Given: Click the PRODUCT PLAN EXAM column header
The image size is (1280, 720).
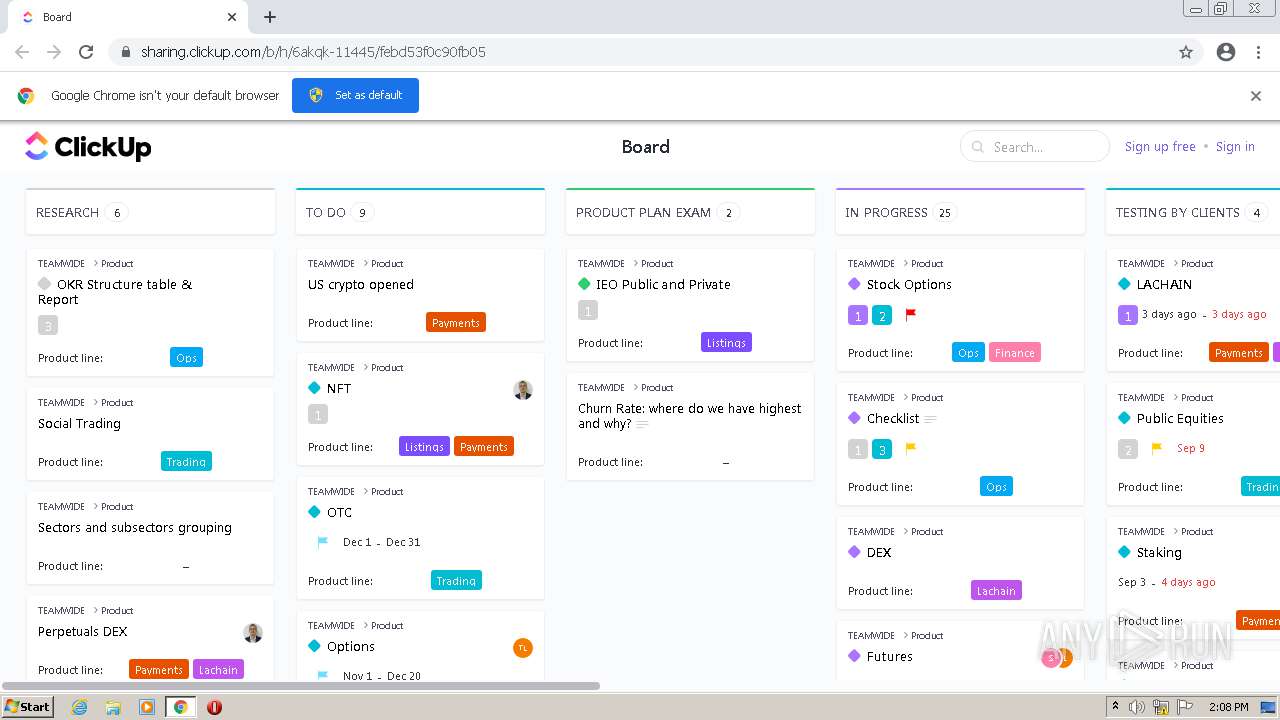Looking at the screenshot, I should click(690, 212).
